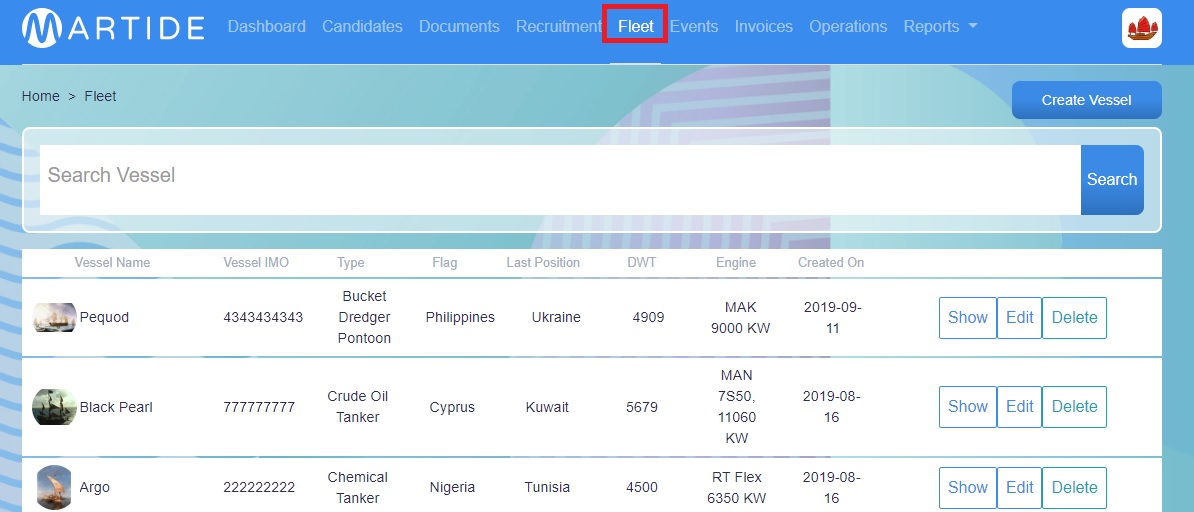Edit the Pequod vessel
This screenshot has width=1194, height=512.
[x=1020, y=318]
